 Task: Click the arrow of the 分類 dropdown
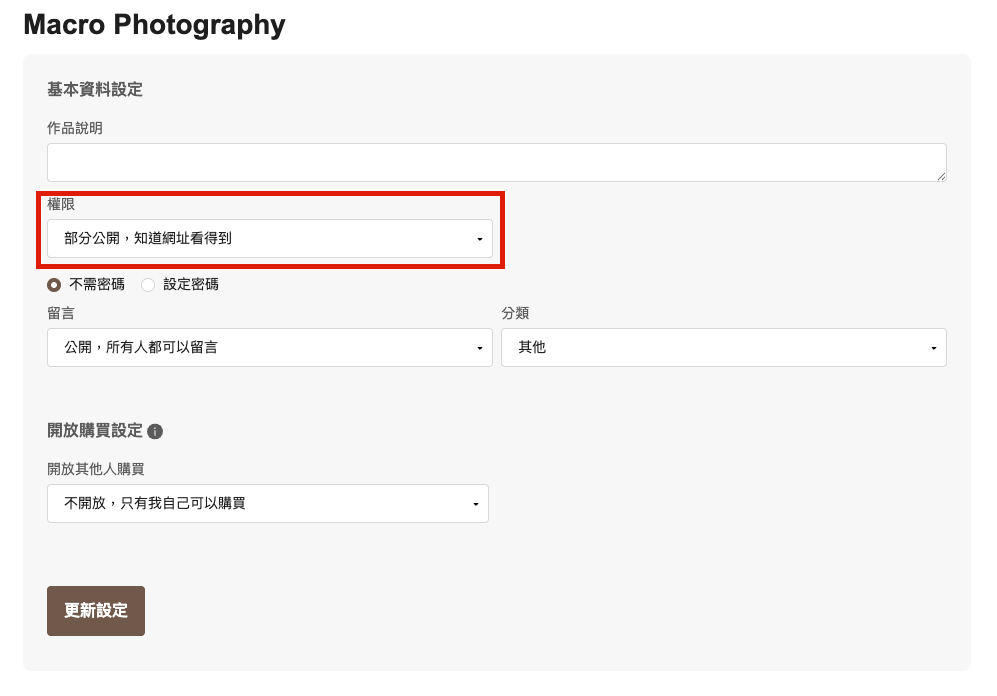[933, 348]
